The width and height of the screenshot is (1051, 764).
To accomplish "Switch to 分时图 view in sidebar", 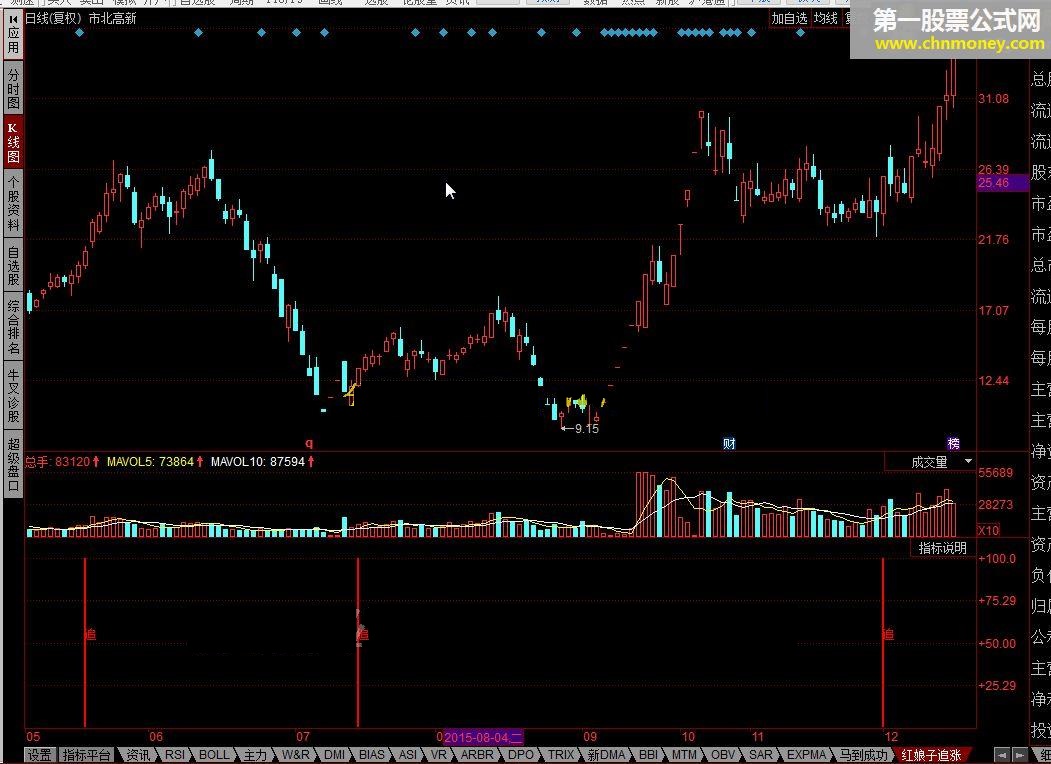I will coord(13,88).
